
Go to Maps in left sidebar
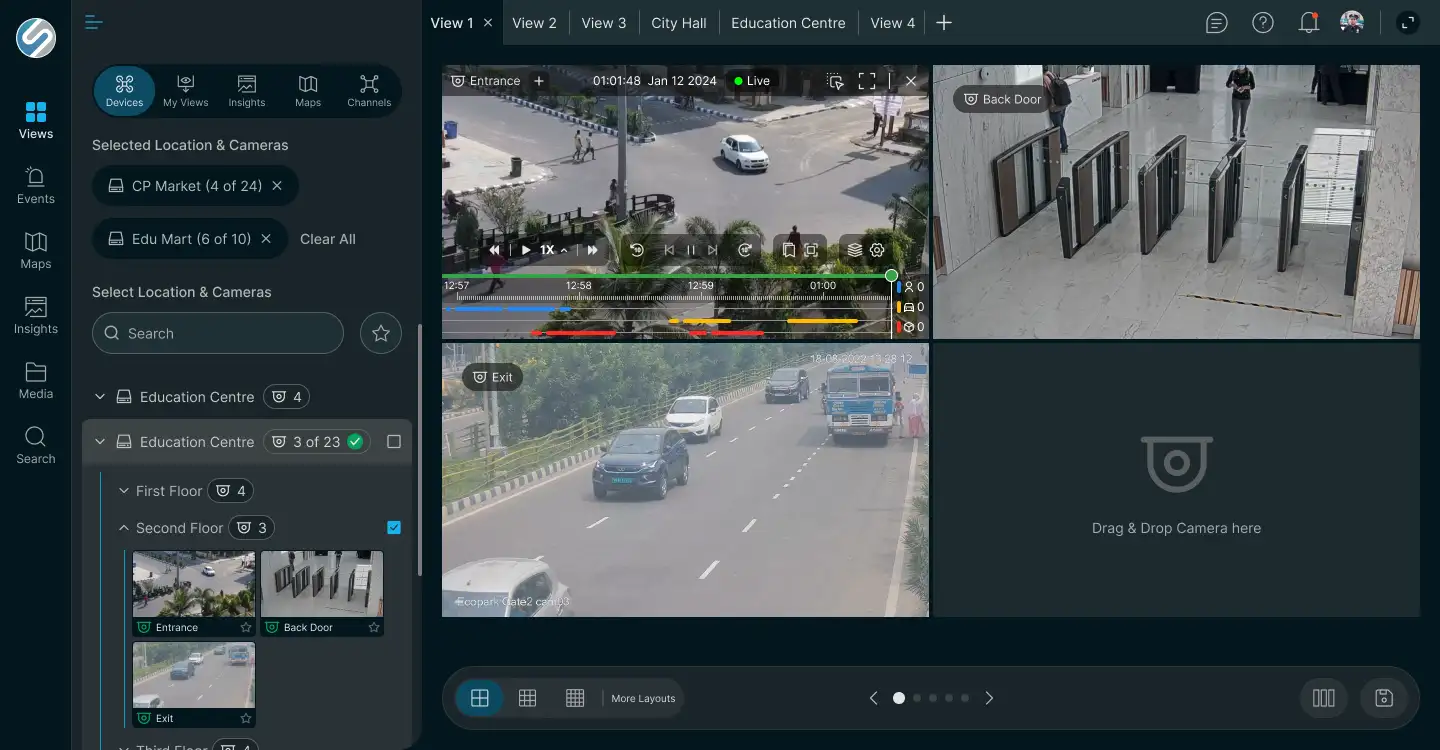point(35,250)
